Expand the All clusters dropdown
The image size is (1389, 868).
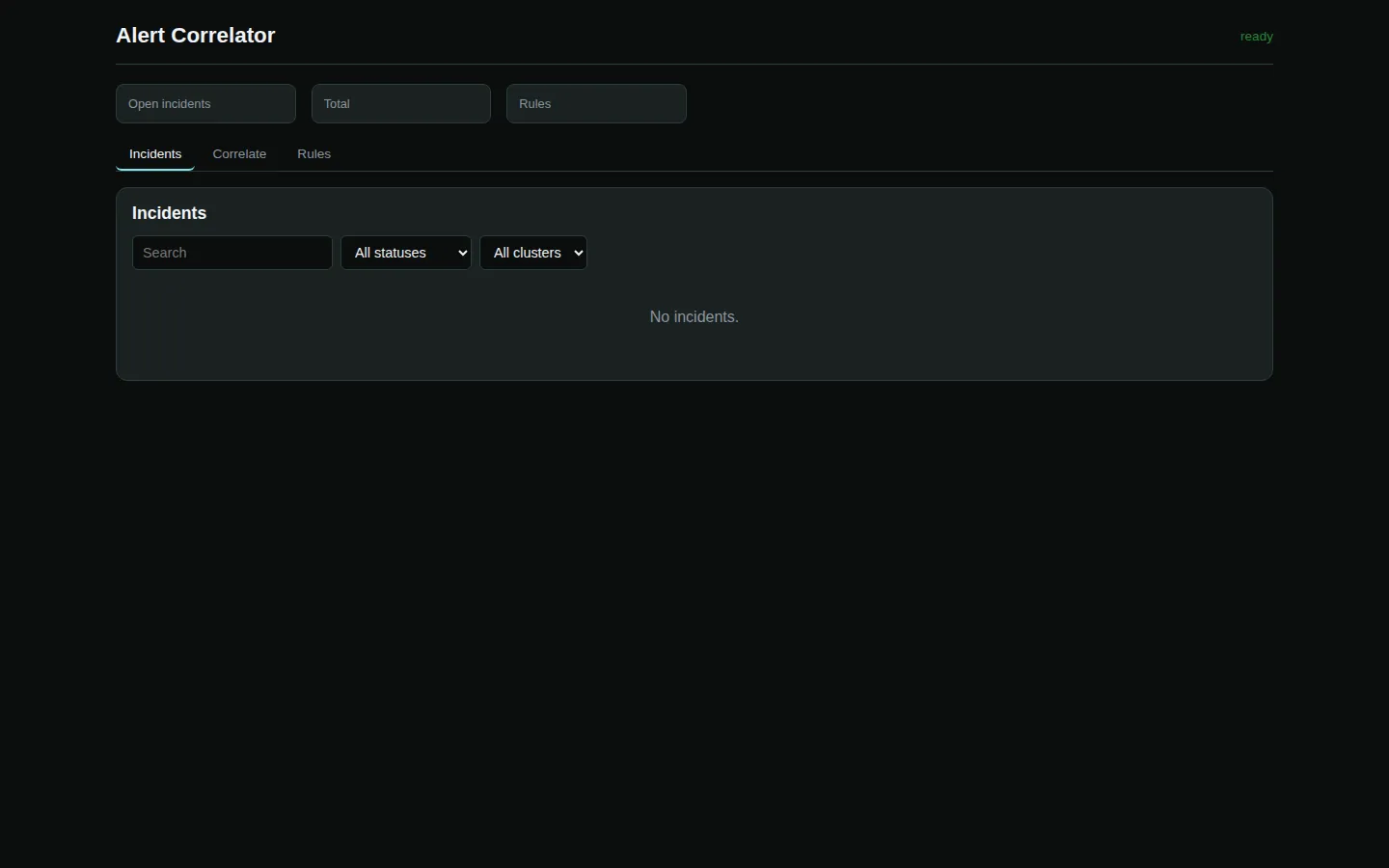tap(533, 253)
